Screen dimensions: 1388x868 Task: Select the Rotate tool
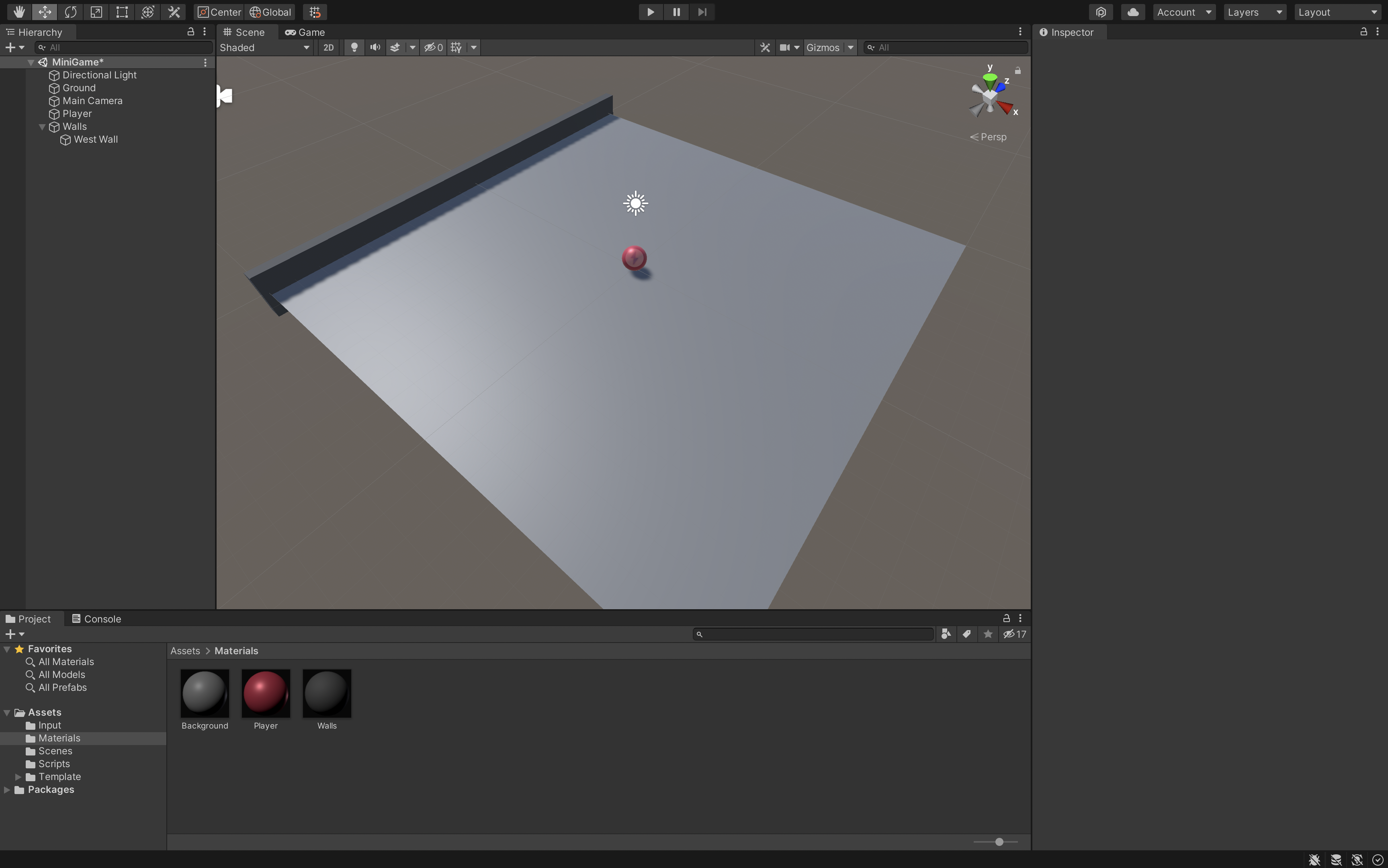pyautogui.click(x=71, y=12)
